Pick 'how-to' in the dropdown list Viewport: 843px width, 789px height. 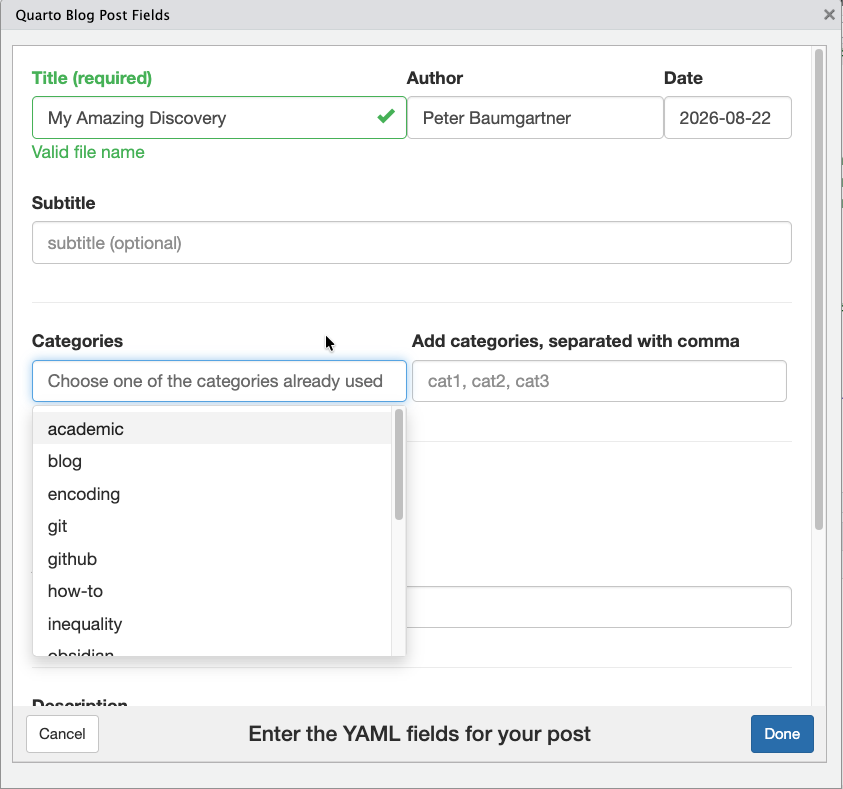[212, 591]
